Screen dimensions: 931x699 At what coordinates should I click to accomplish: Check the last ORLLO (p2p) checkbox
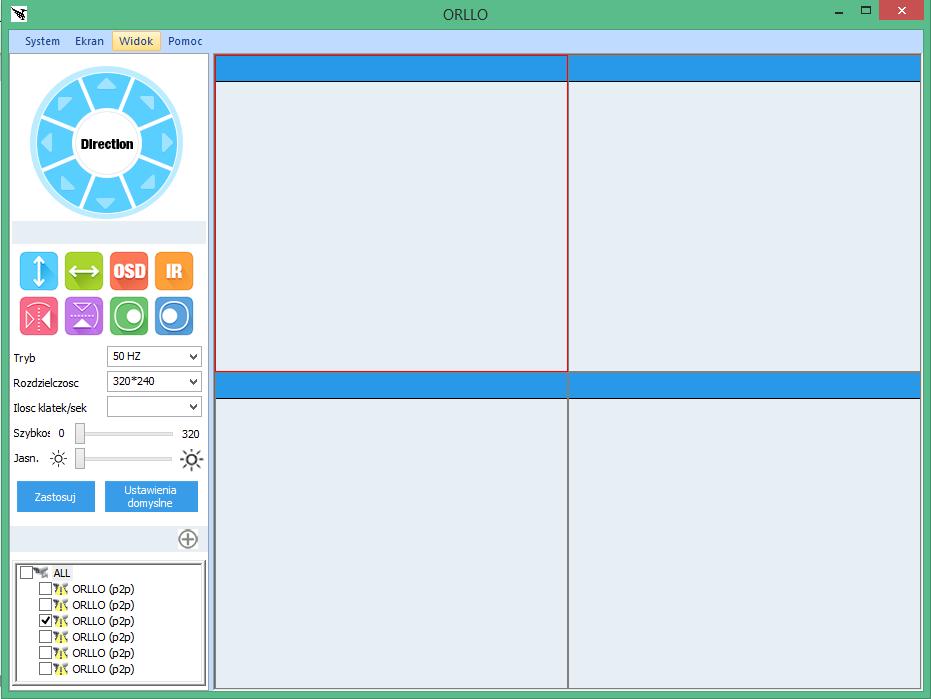pyautogui.click(x=45, y=669)
